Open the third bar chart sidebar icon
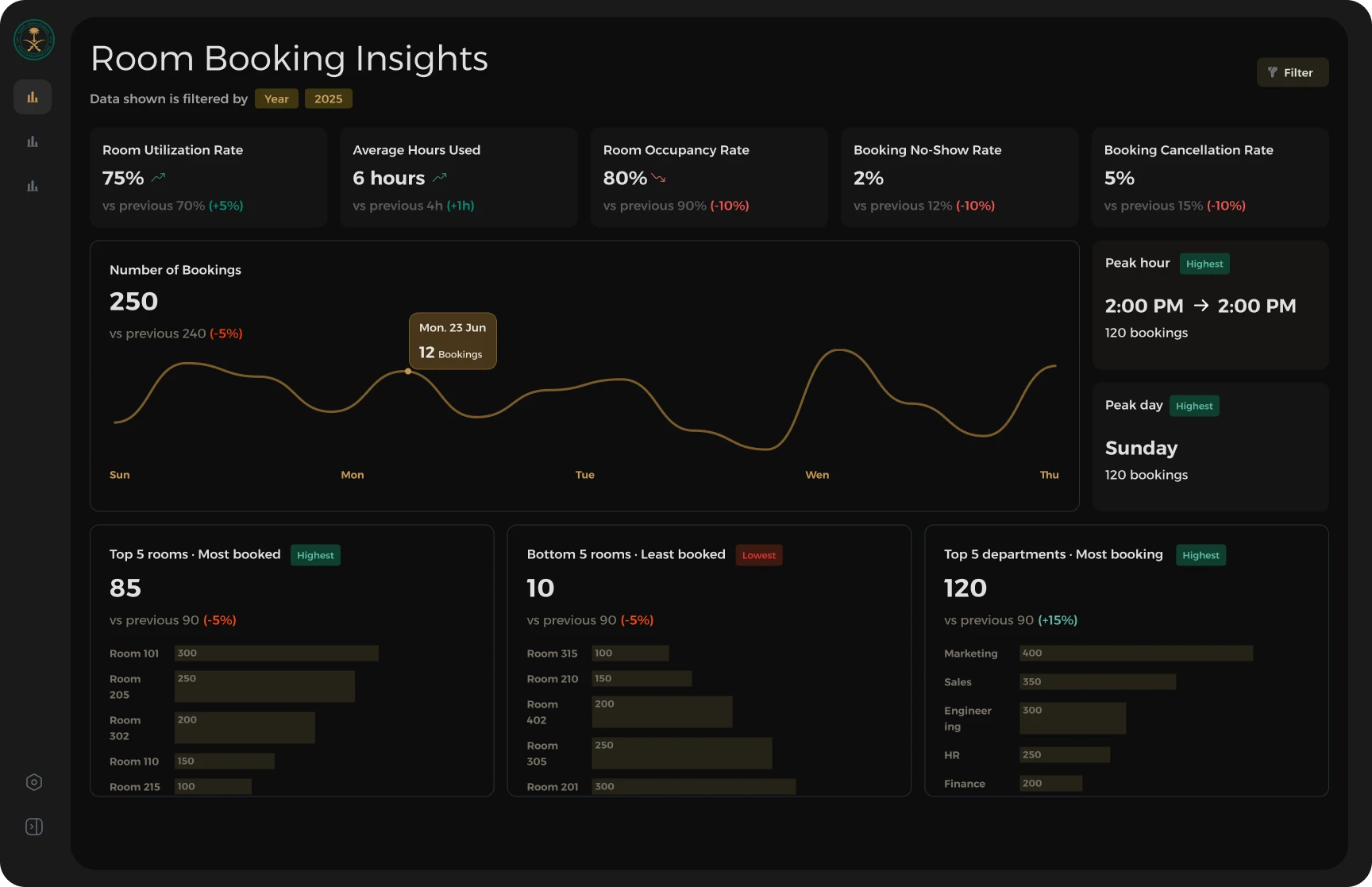The image size is (1372, 887). click(x=33, y=186)
